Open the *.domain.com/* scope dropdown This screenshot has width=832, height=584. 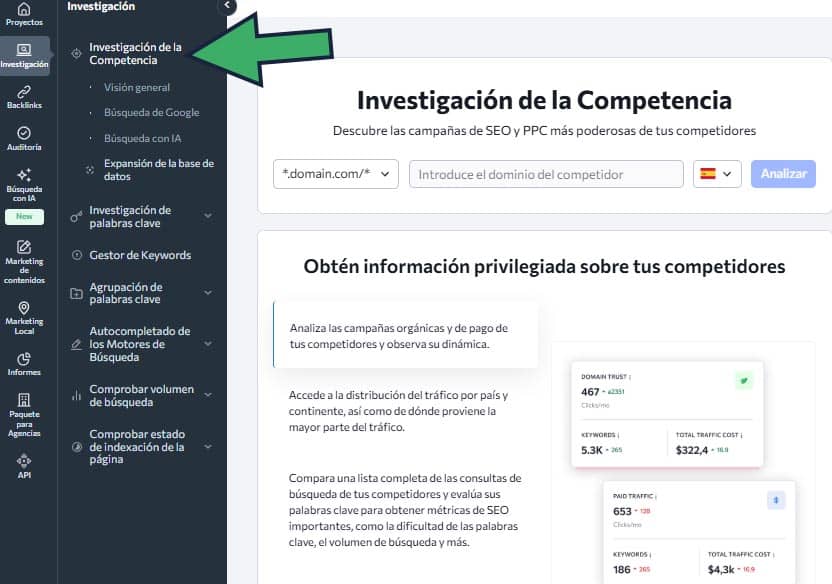pyautogui.click(x=336, y=174)
